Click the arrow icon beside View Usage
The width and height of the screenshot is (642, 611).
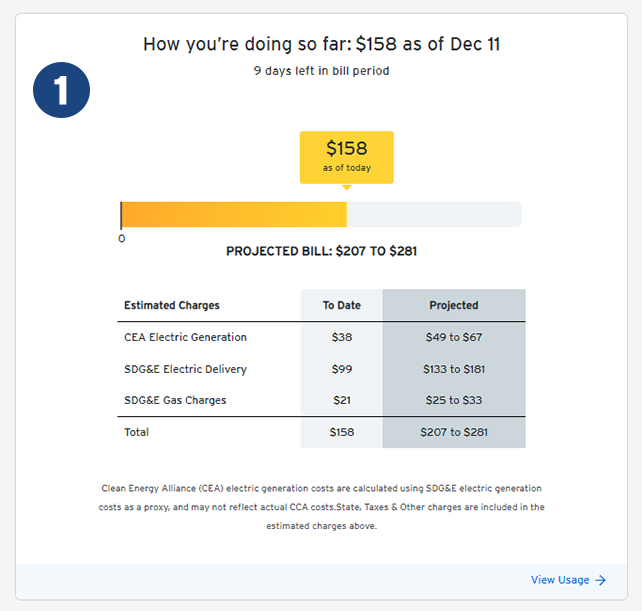tap(600, 580)
